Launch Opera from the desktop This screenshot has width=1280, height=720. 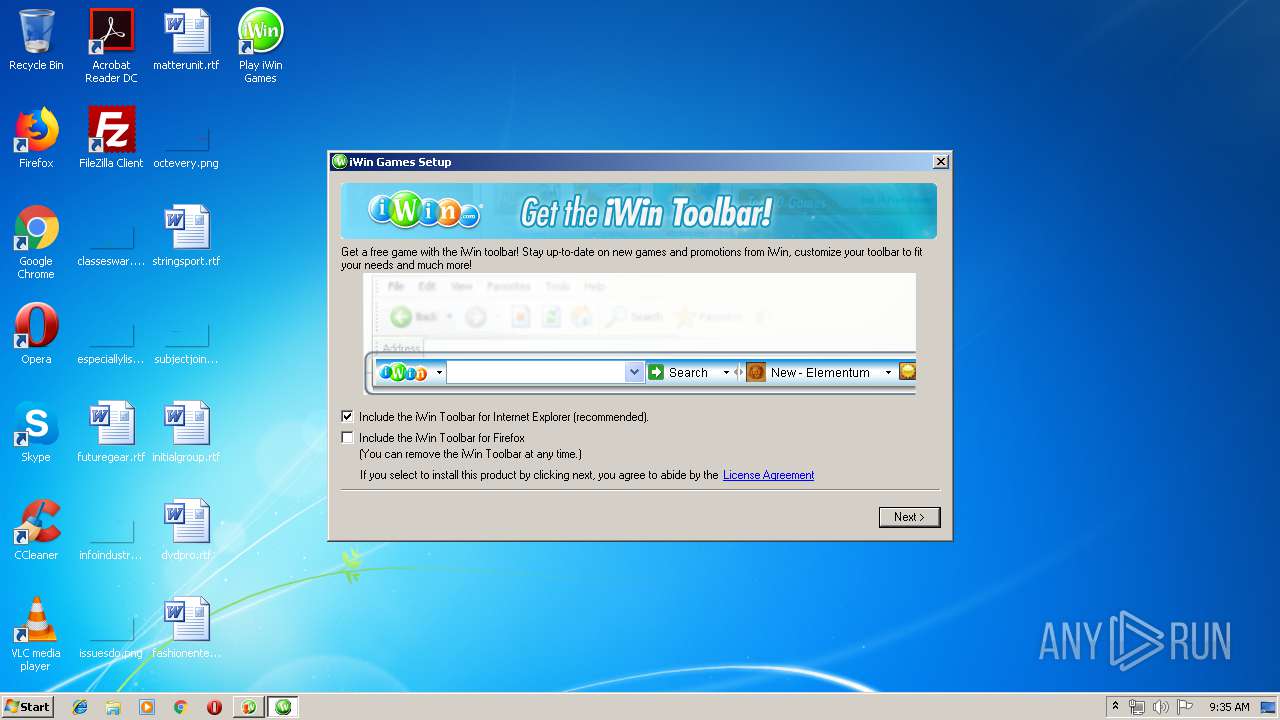point(36,334)
